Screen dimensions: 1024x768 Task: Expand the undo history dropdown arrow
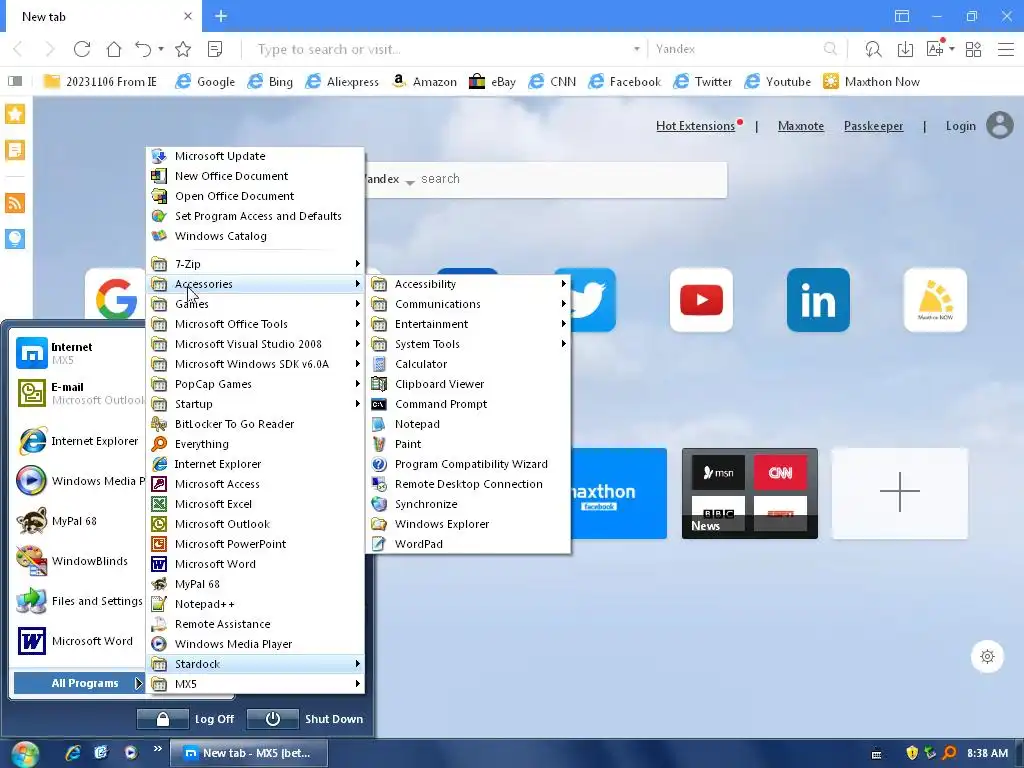click(x=161, y=49)
